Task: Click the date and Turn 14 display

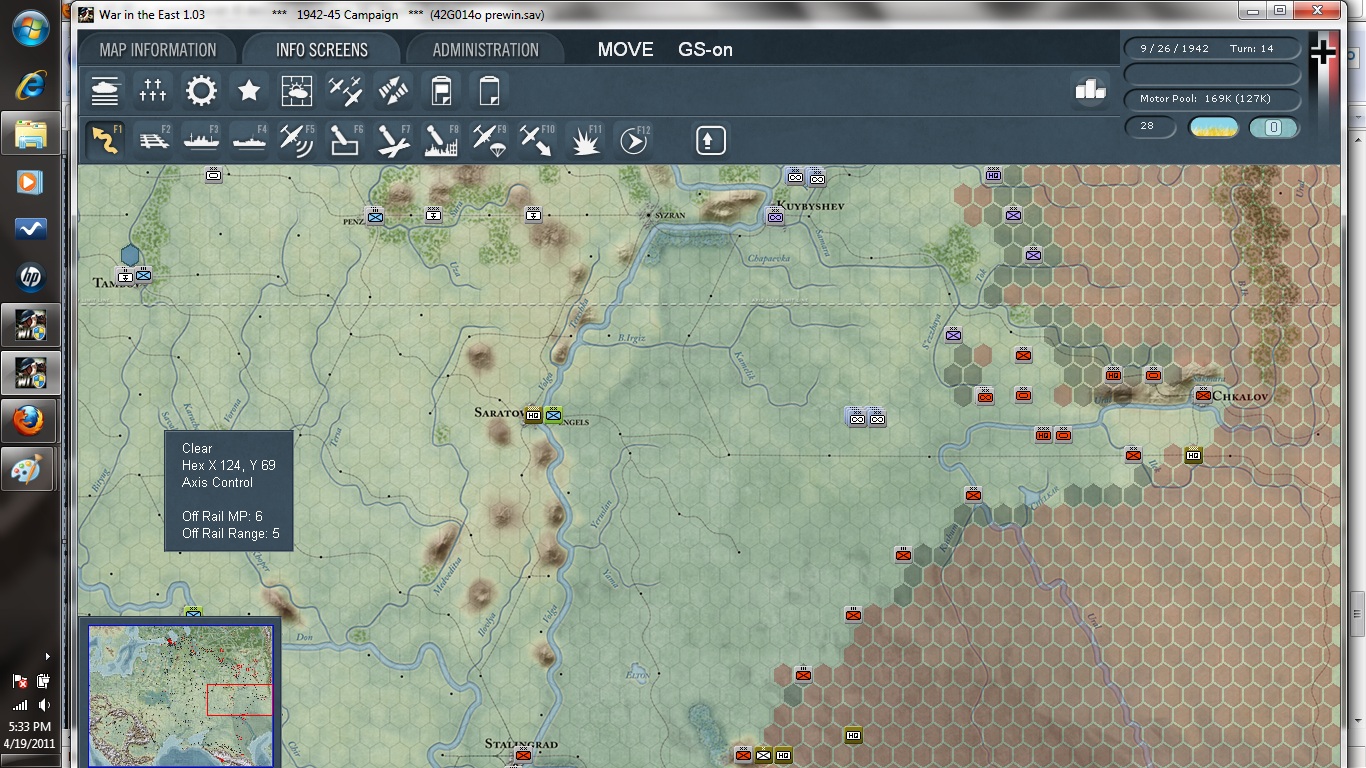Action: click(x=1212, y=48)
